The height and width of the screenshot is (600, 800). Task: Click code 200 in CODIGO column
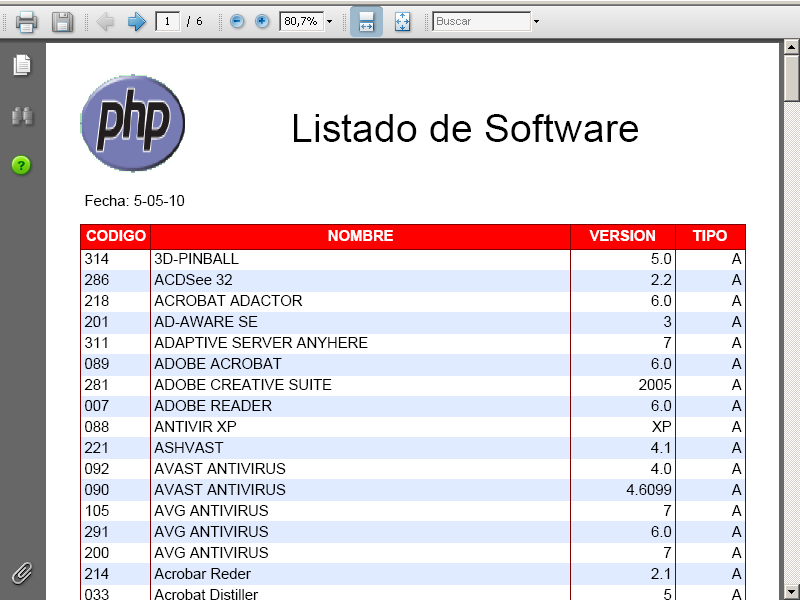pos(96,553)
